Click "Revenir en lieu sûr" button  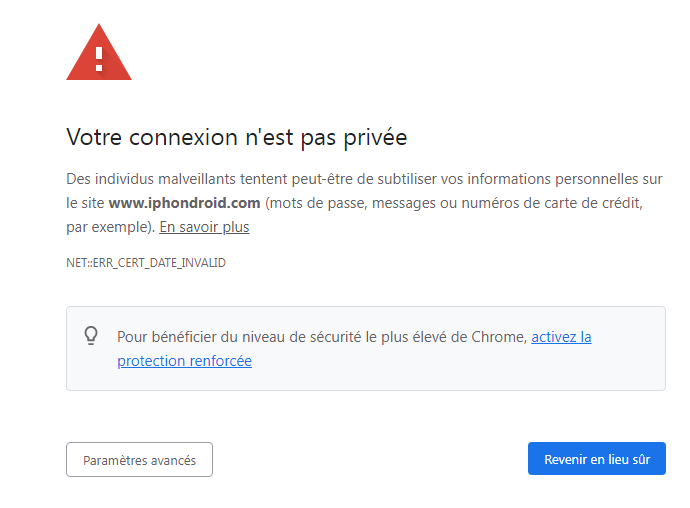597,459
